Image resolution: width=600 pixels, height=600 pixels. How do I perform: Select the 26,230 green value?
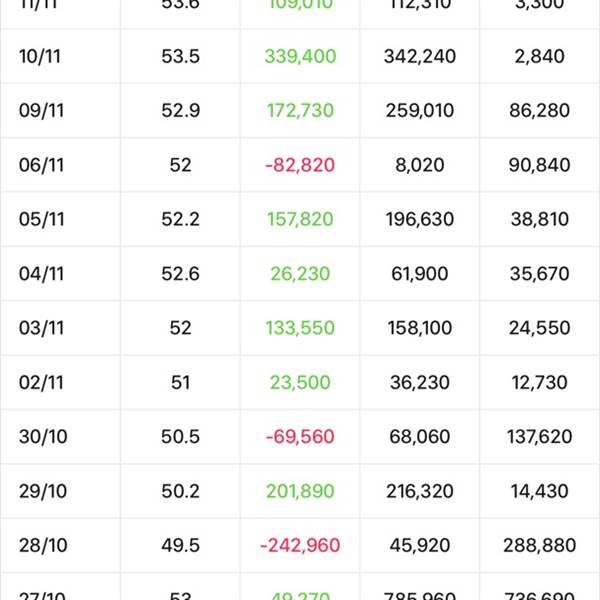(x=300, y=274)
